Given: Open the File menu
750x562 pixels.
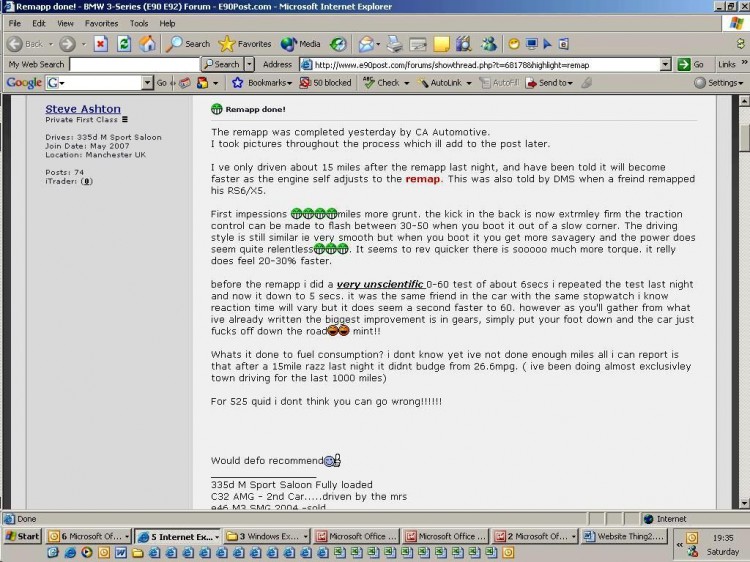Looking at the screenshot, I should click(x=14, y=23).
